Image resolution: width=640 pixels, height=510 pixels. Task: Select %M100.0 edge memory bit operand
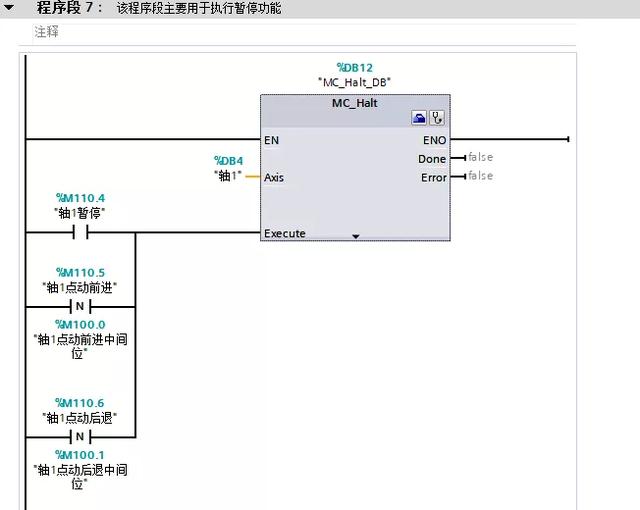80,324
